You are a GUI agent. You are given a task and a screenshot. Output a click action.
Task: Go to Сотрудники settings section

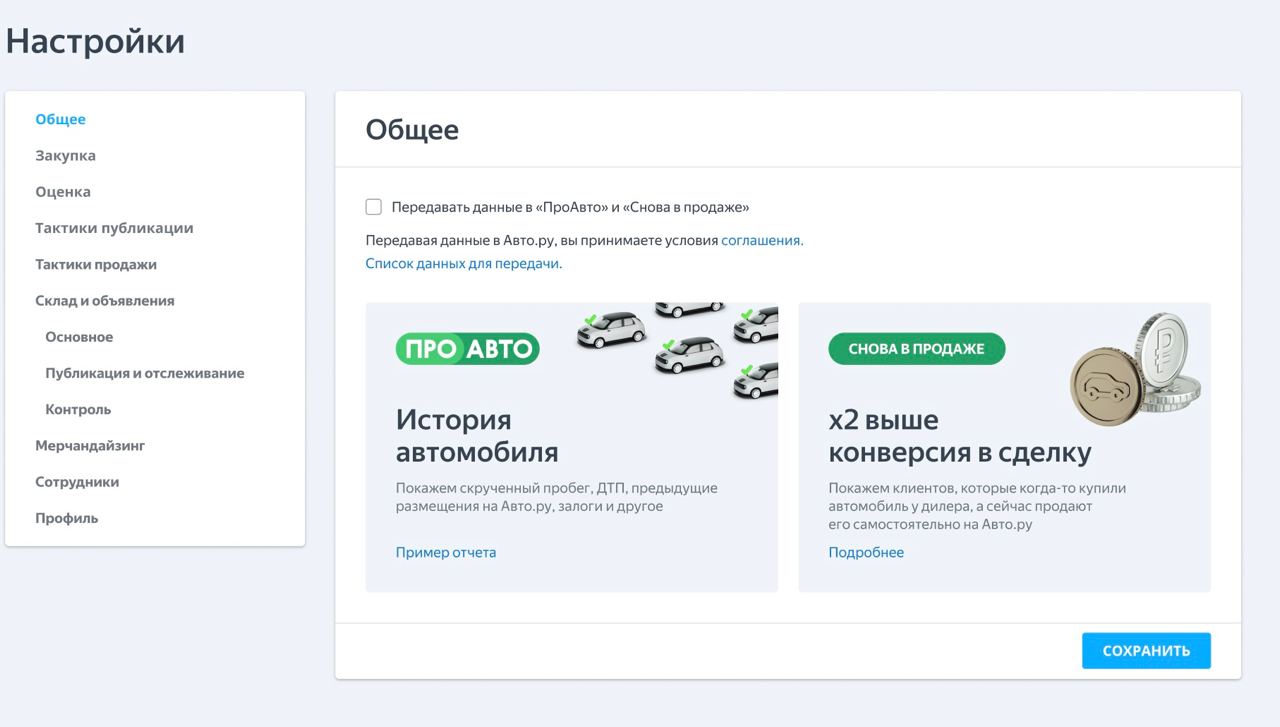pos(77,481)
